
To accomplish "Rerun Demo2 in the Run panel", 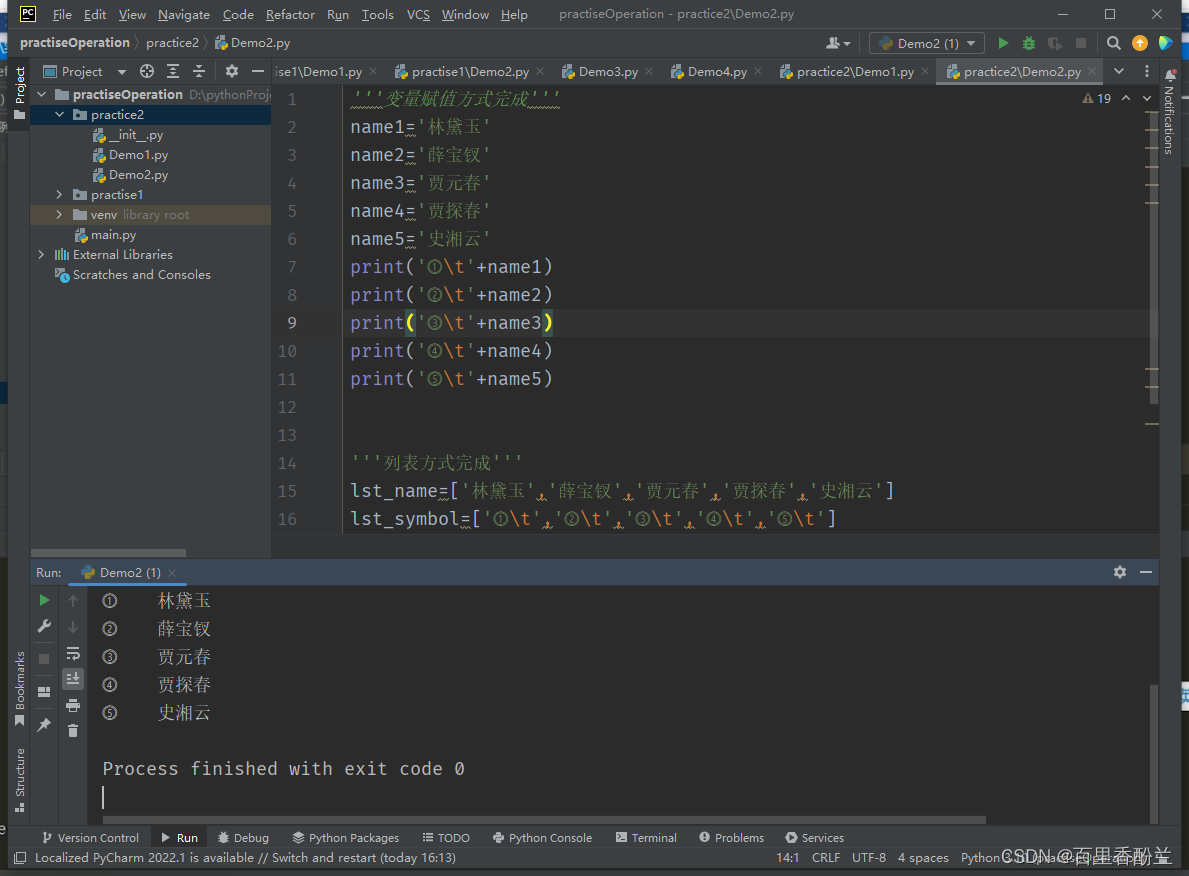I will [44, 600].
